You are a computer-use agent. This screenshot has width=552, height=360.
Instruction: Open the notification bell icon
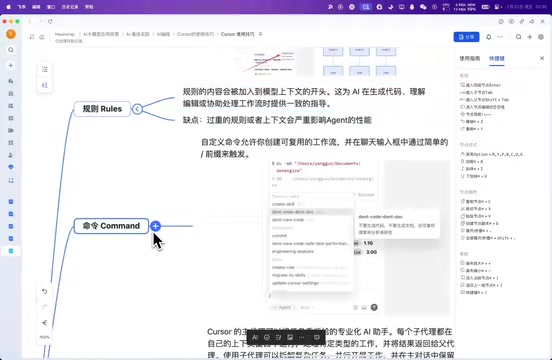(x=489, y=37)
